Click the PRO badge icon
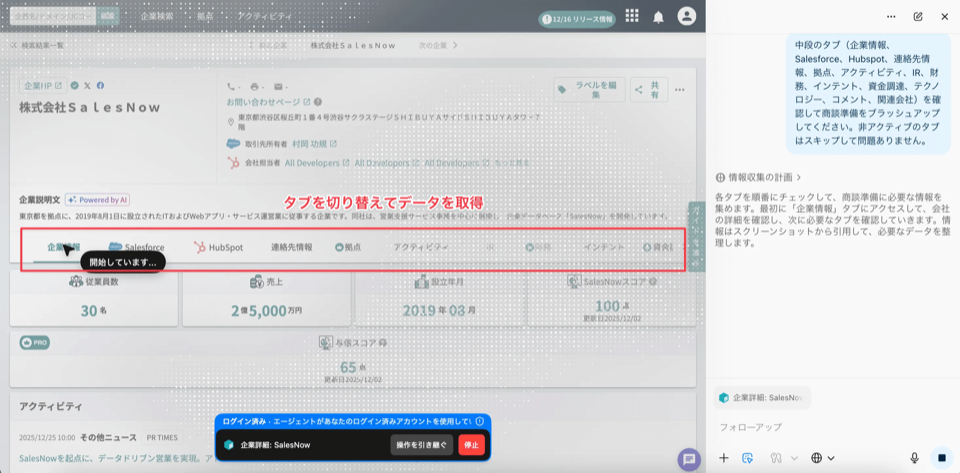 coord(34,343)
